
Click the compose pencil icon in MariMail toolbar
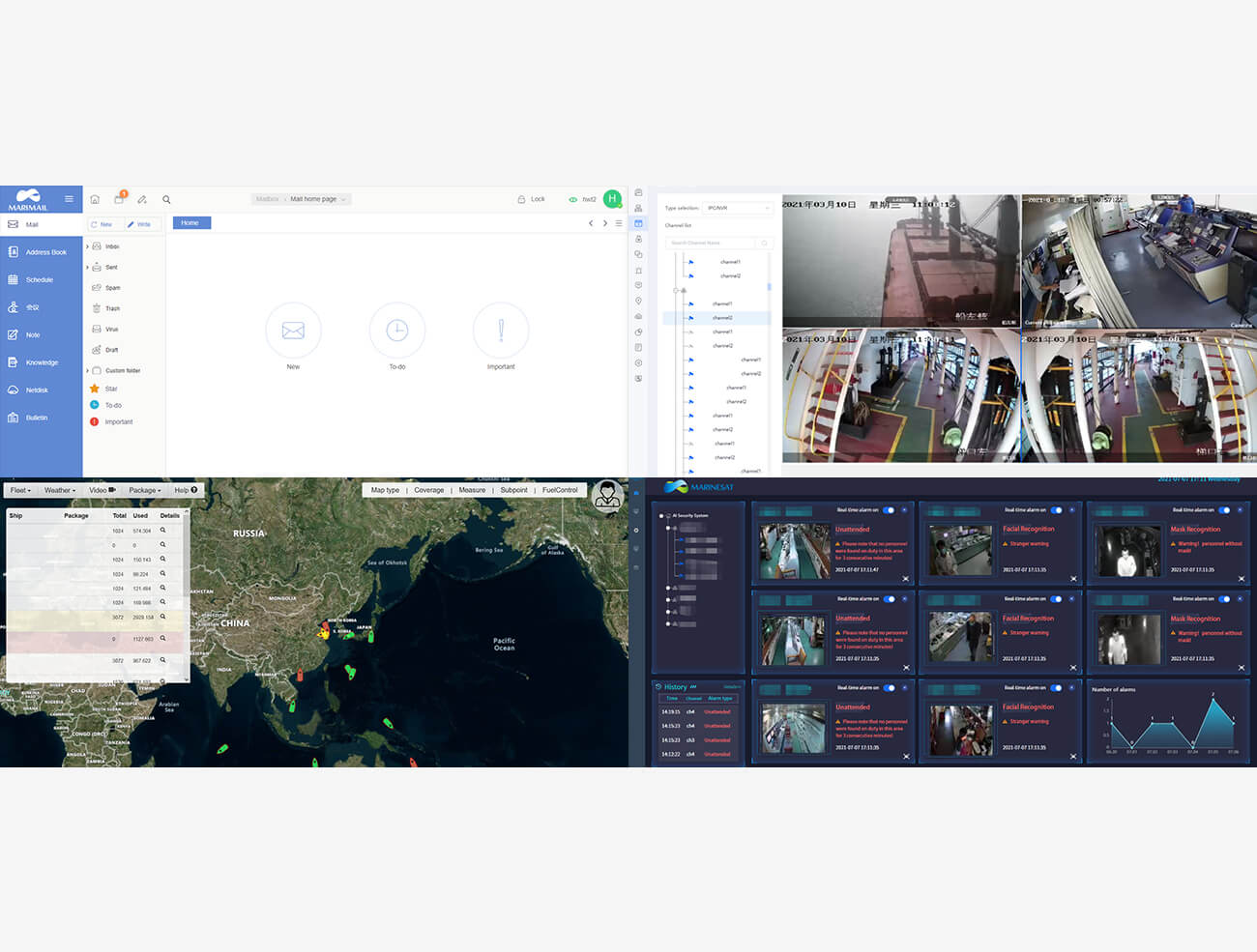(142, 199)
